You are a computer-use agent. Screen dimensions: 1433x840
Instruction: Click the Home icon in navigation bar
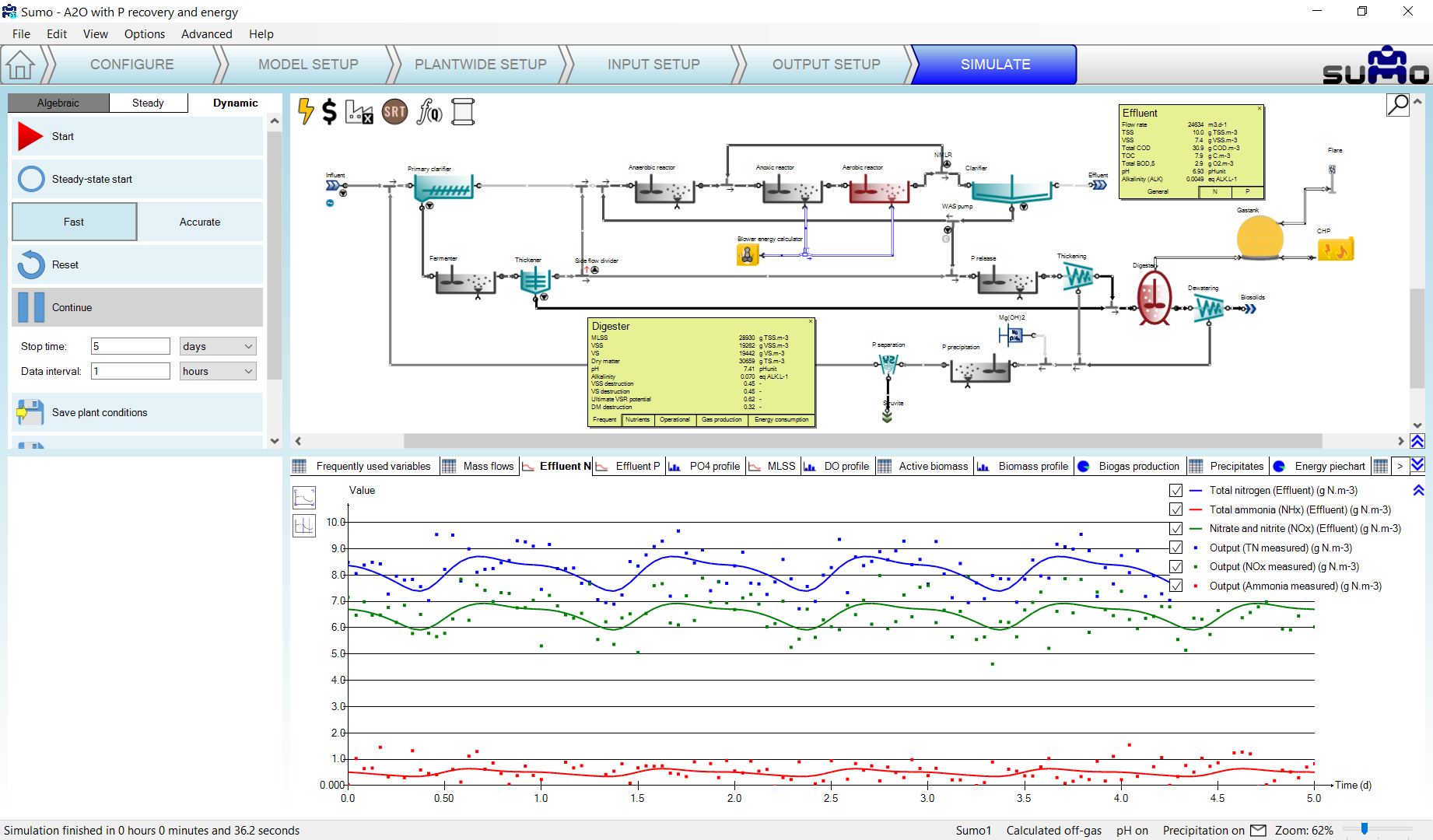[x=20, y=65]
